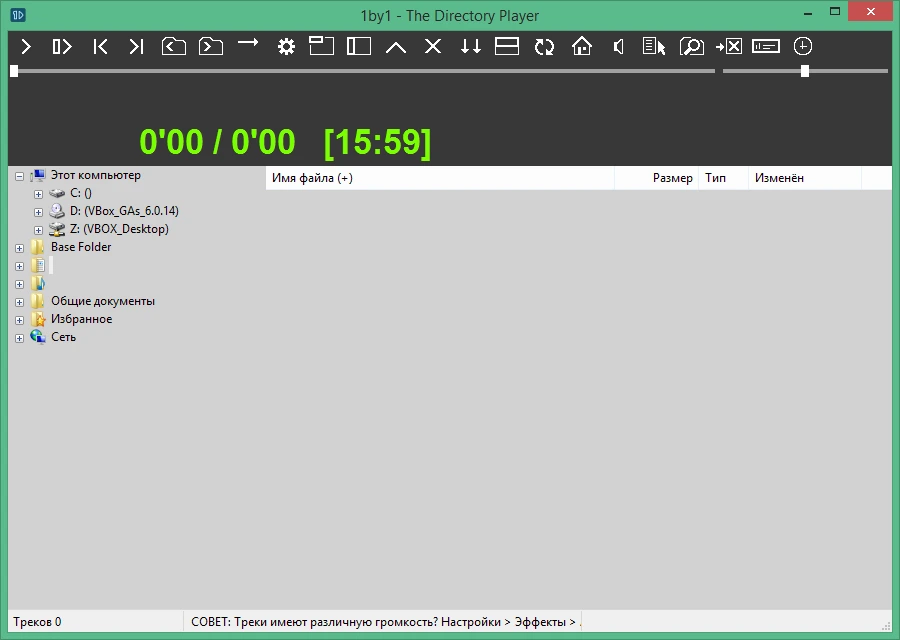Screen dimensions: 900x640
Task: Toggle repeat mode icon
Action: pos(544,46)
